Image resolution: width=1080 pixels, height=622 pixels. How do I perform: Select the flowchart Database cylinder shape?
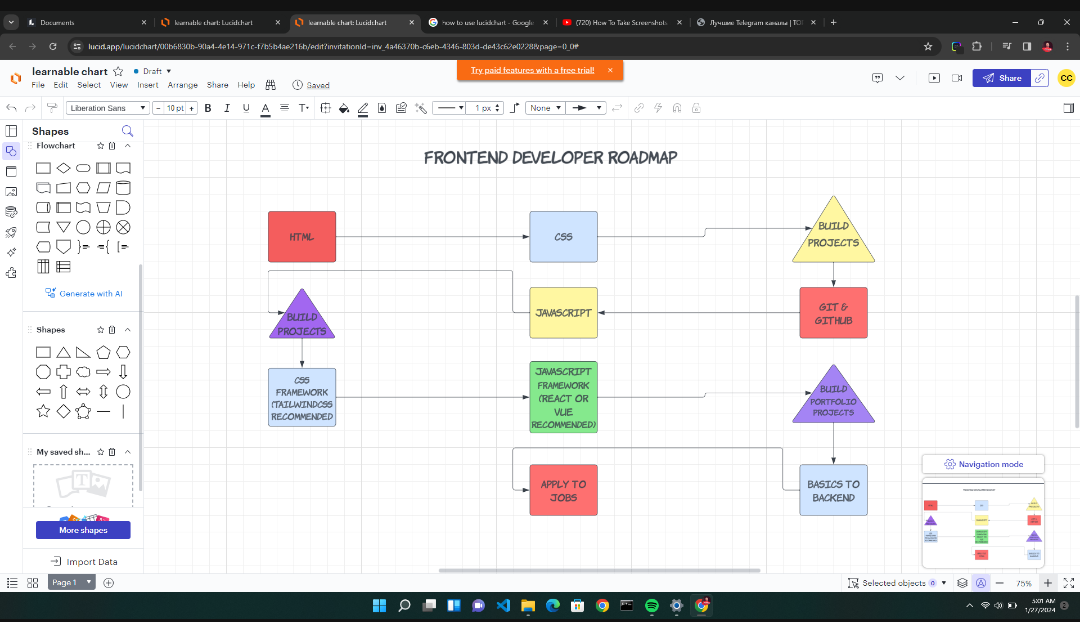pyautogui.click(x=123, y=188)
